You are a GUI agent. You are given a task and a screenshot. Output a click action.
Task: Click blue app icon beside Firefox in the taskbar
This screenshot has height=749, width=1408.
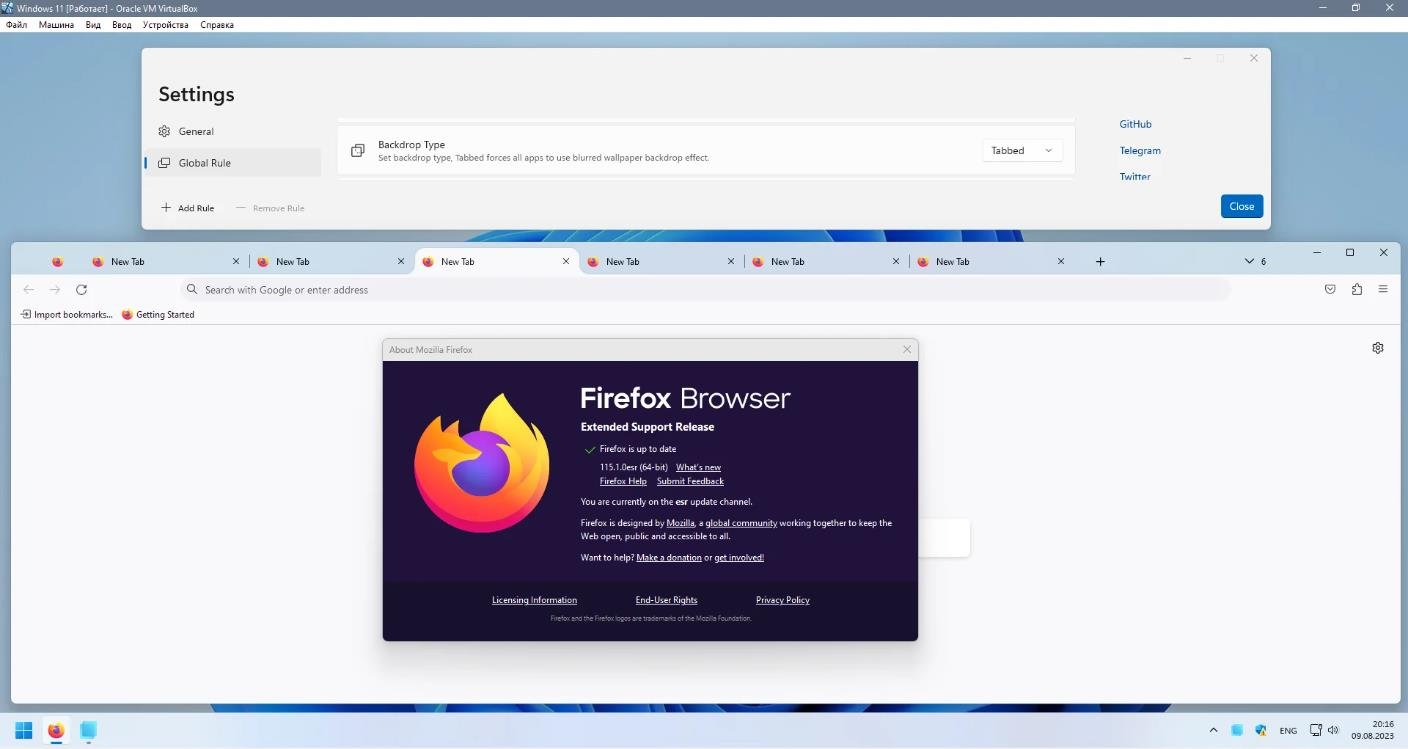point(89,730)
